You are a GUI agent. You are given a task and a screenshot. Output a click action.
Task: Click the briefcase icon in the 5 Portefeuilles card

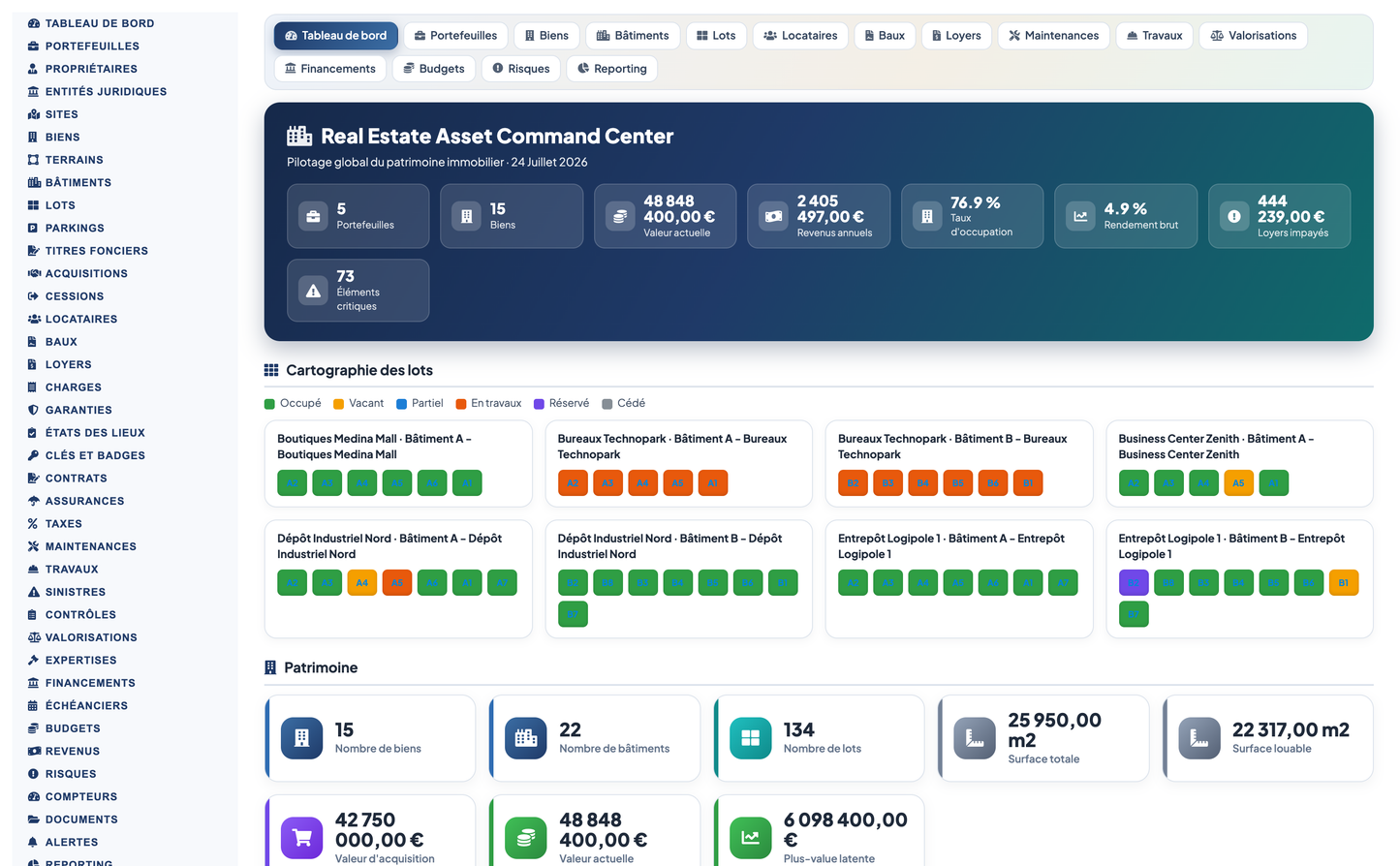coord(313,217)
